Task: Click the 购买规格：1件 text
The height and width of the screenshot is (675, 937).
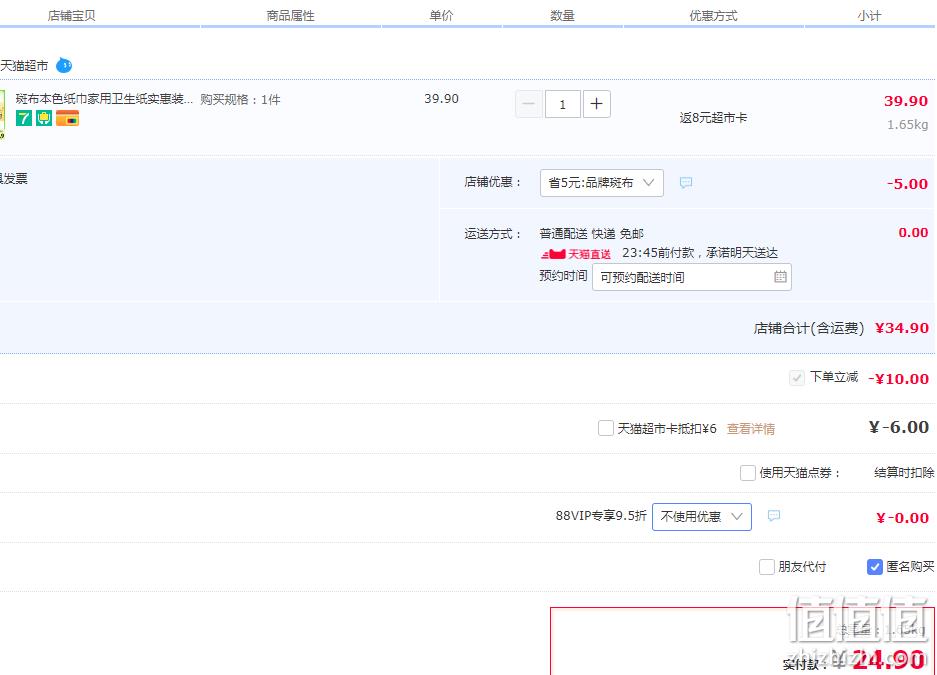Action: 240,100
